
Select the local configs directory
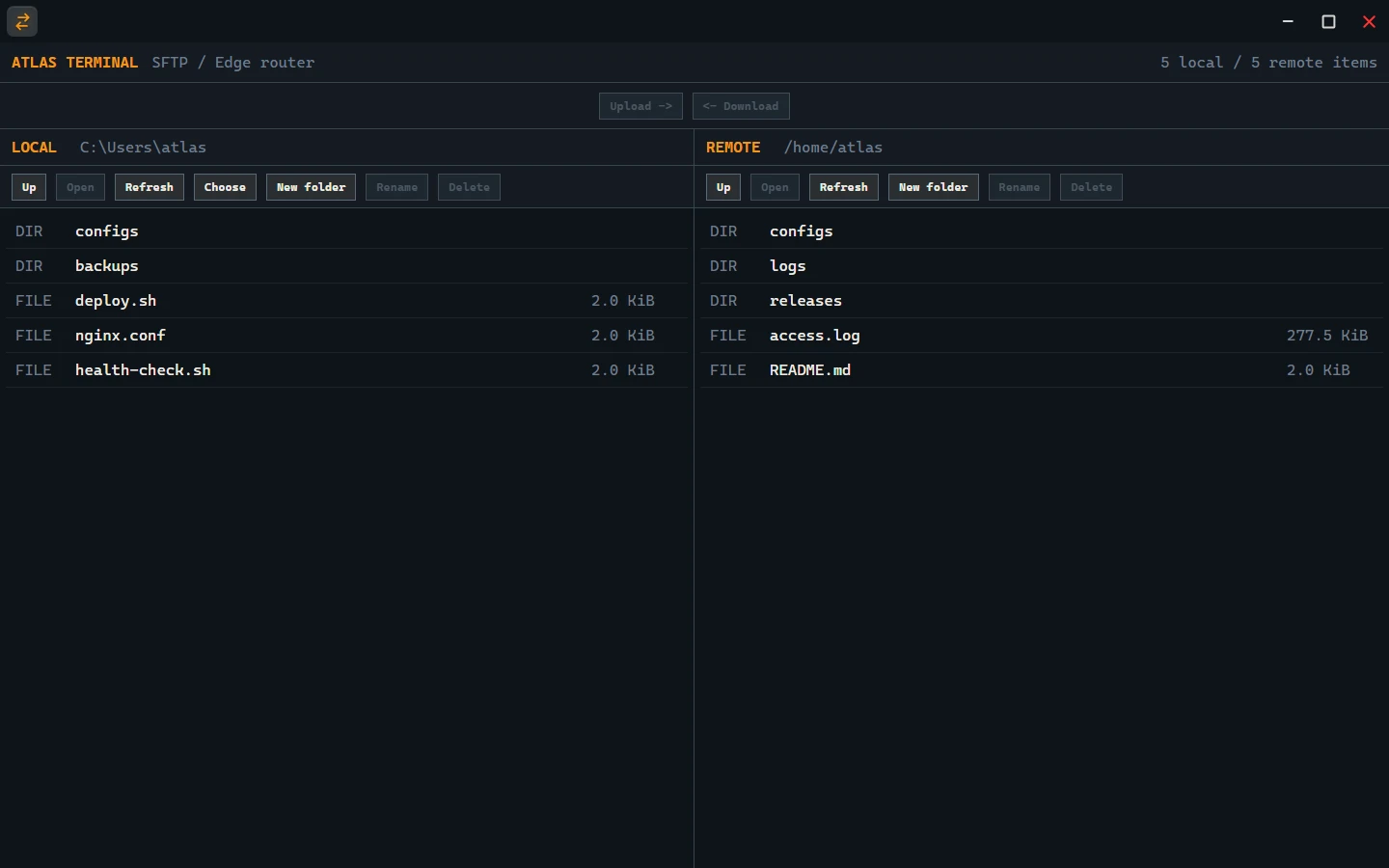pyautogui.click(x=347, y=231)
